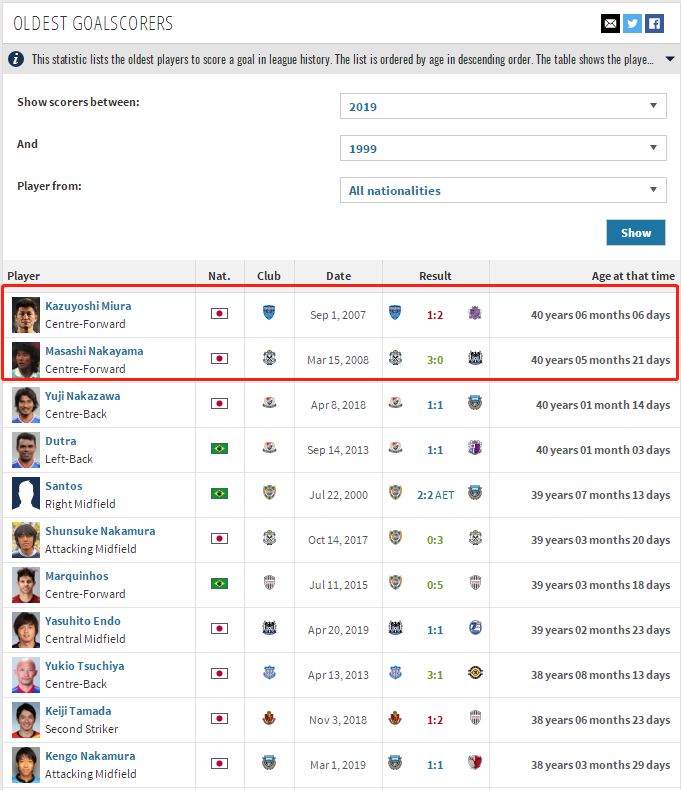Click away team crest in Mar 1, 2019 match

click(475, 762)
